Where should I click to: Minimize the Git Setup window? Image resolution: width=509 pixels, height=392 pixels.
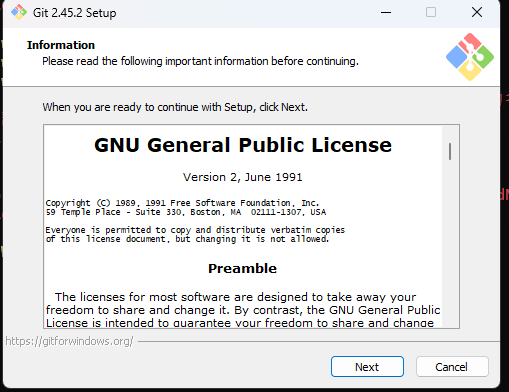tap(386, 13)
